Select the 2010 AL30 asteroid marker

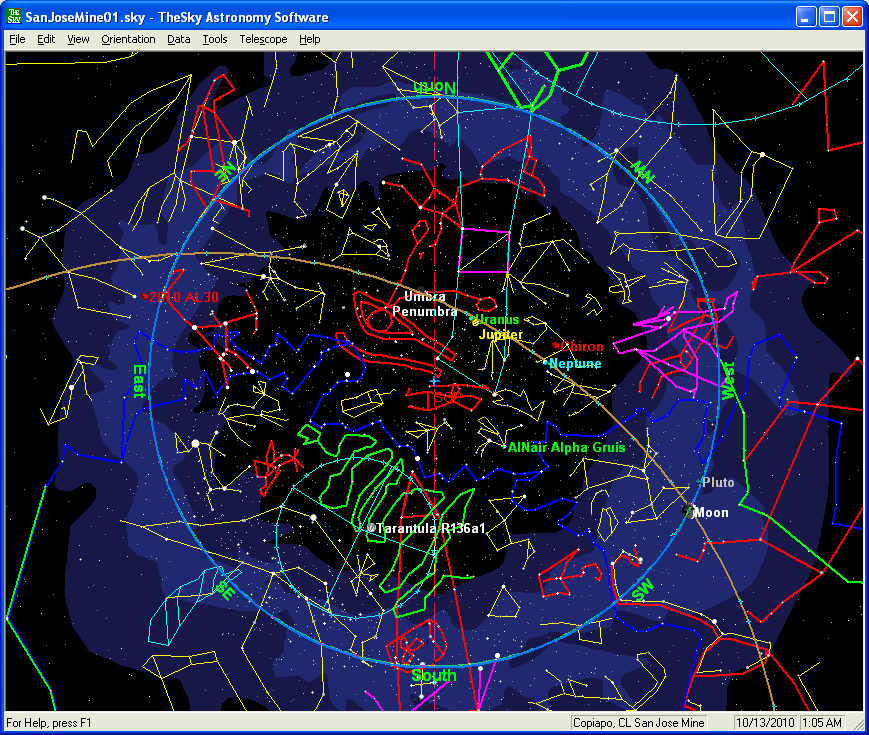(145, 297)
